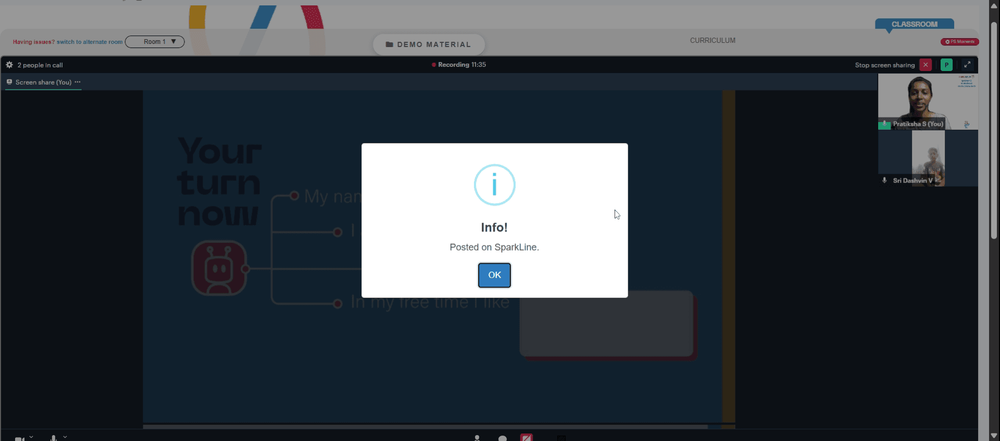Open chat bubble icon in bottom bar
Screen dimensions: 1000x441
click(x=503, y=438)
